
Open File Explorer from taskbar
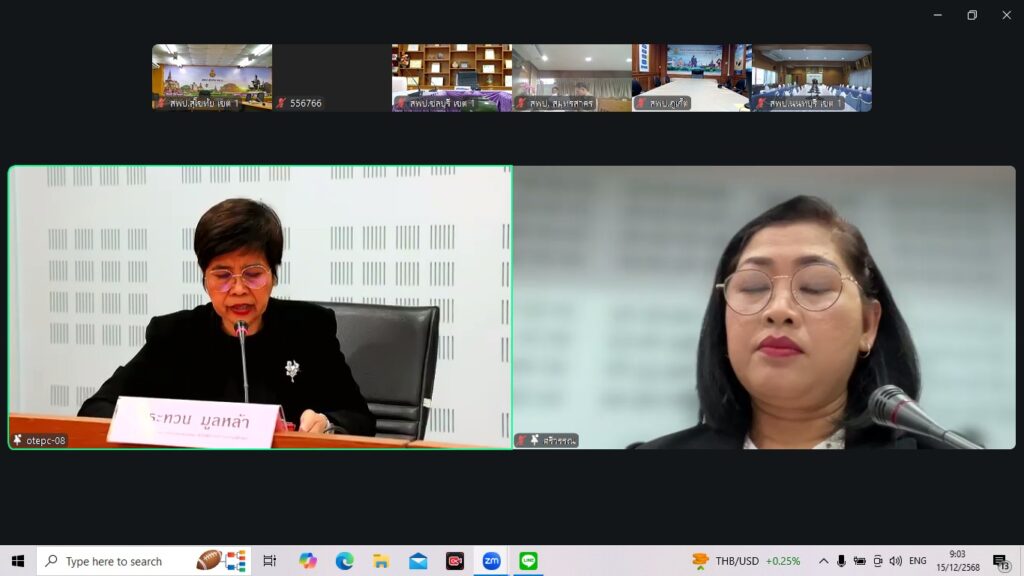click(x=381, y=561)
